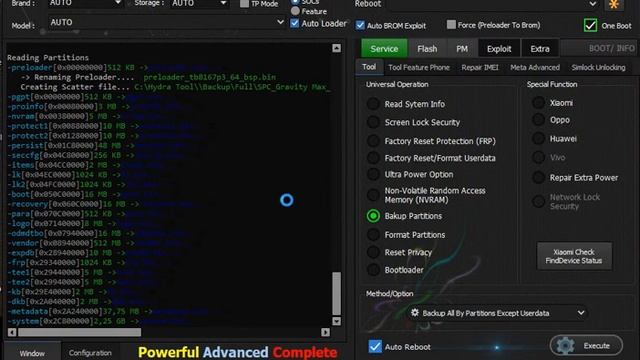
Task: Enable Force (Preloader To Brom) checkbox
Action: tap(451, 25)
